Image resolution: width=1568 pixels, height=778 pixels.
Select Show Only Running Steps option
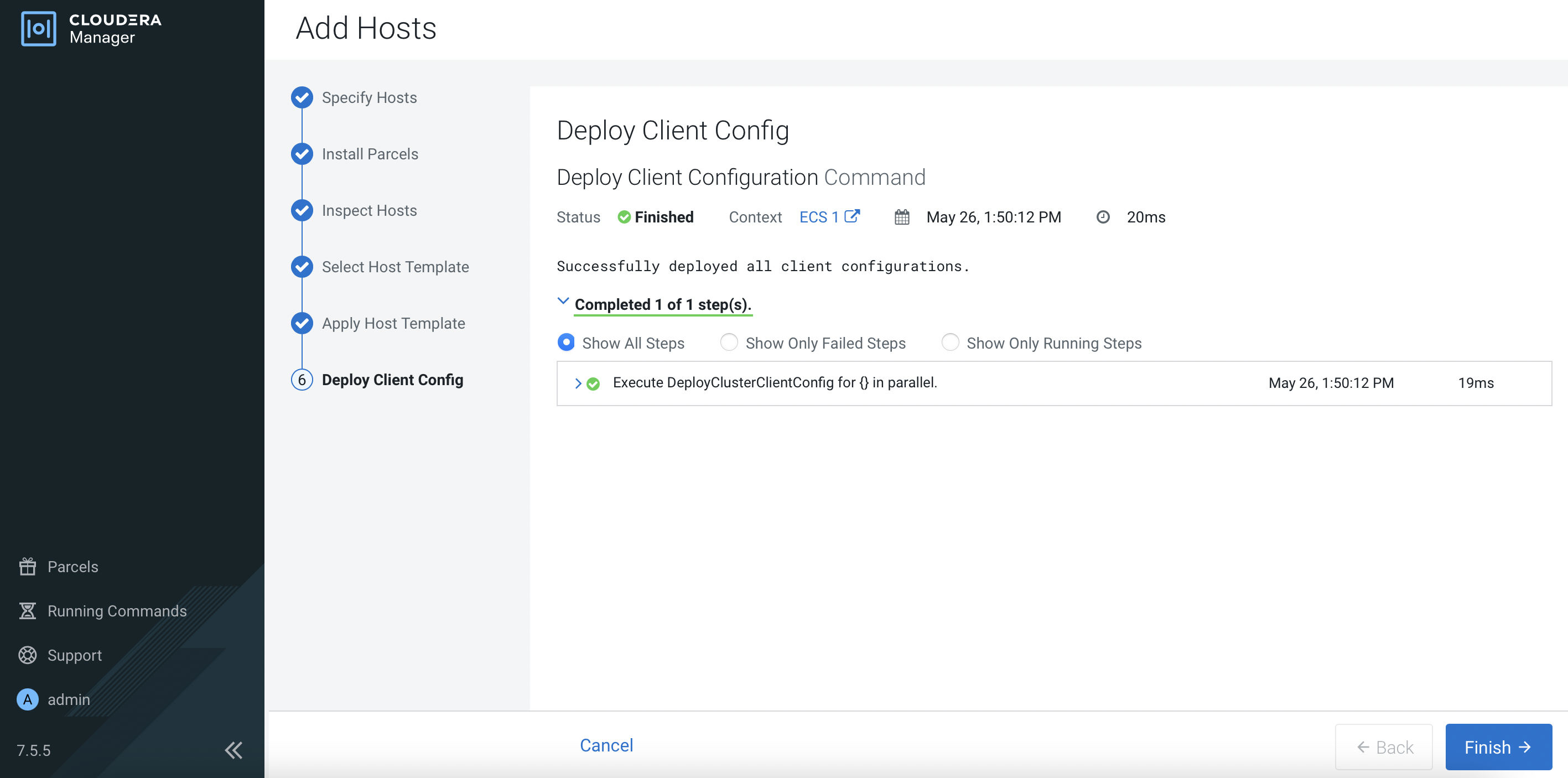(x=949, y=343)
